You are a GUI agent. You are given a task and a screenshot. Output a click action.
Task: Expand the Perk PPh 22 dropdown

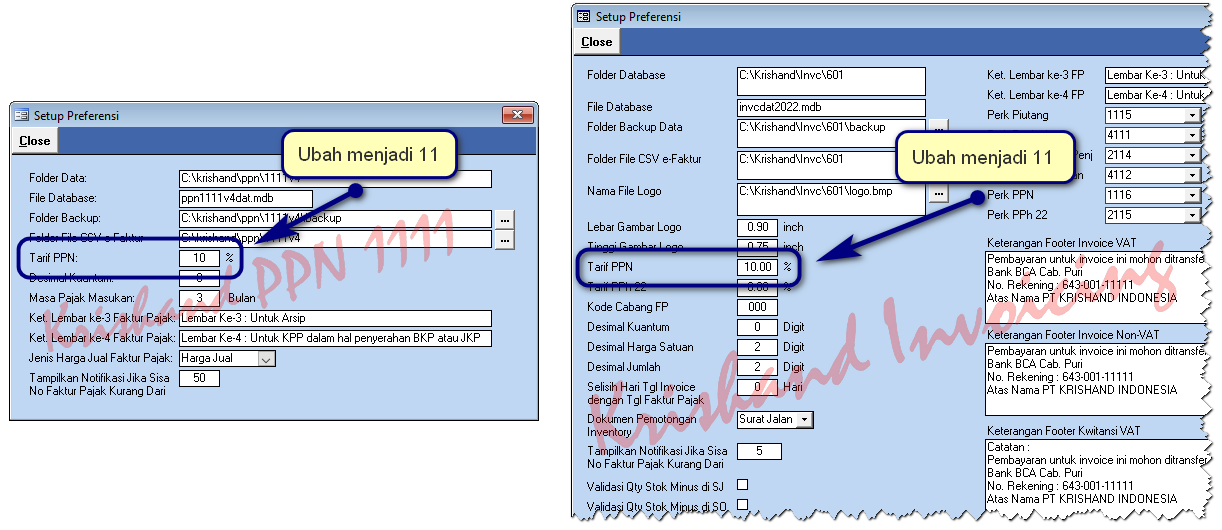1190,215
